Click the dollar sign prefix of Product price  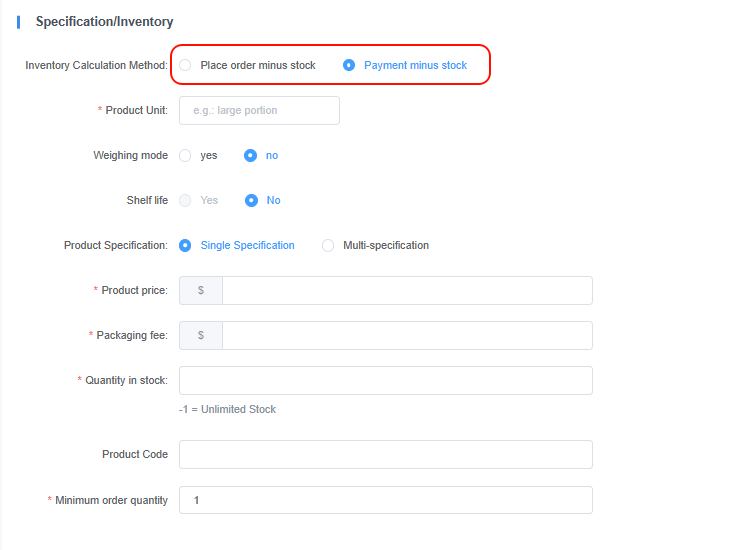coord(201,290)
